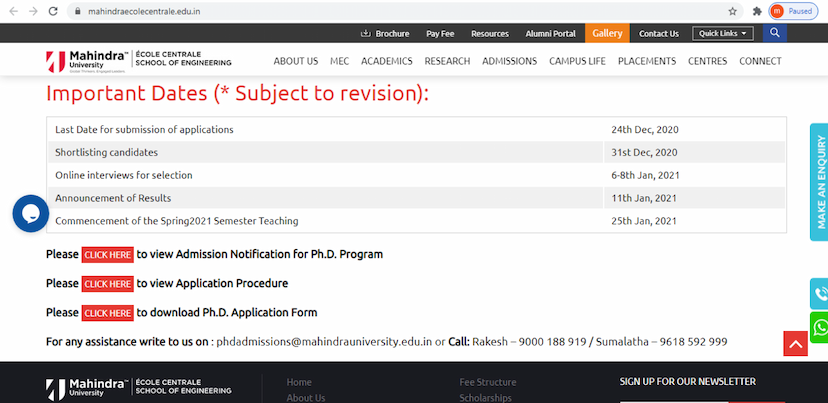Click CLICK HERE for Admission Notification
Screen dimensions: 828x403
(108, 255)
